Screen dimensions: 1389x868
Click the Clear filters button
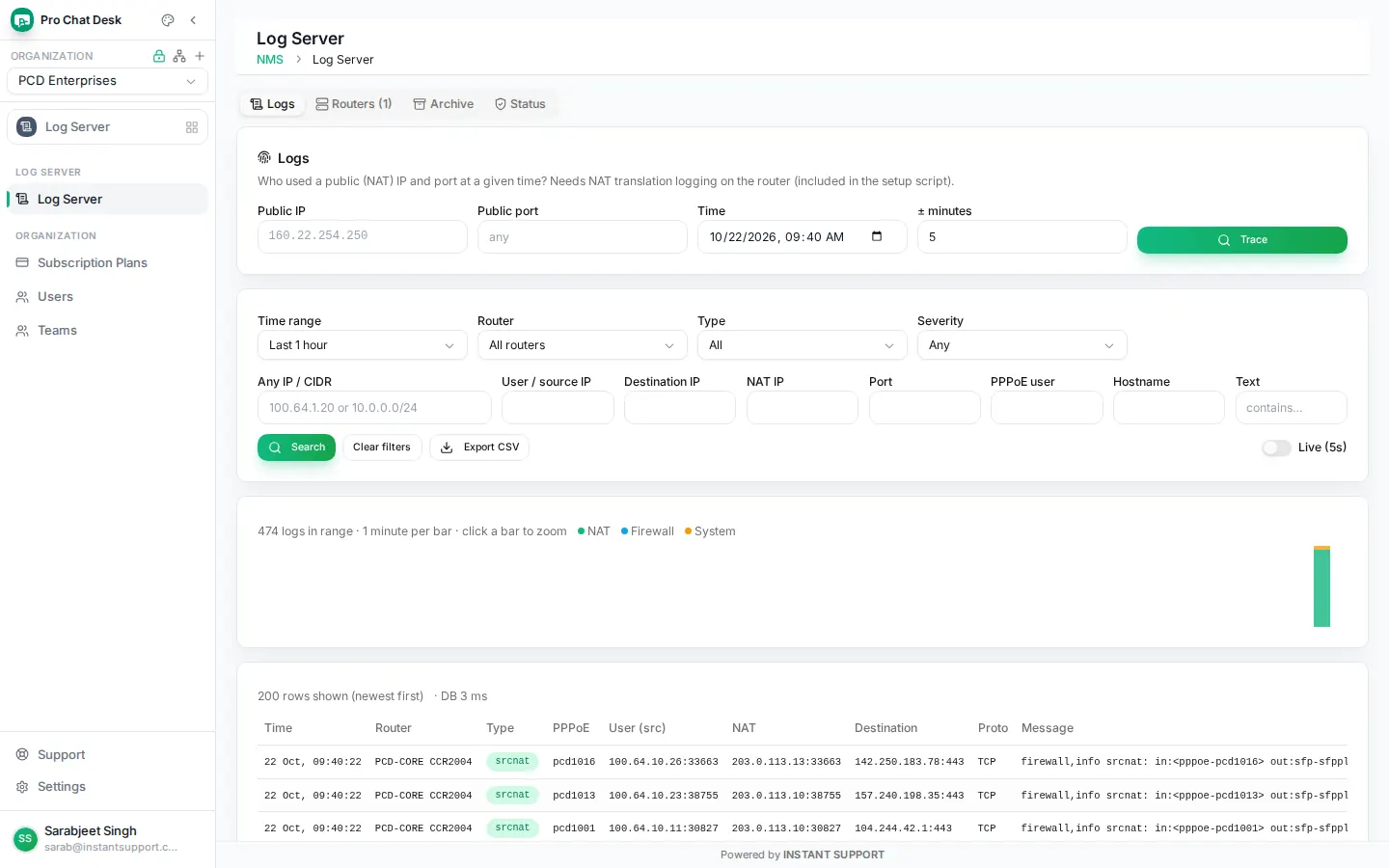pyautogui.click(x=382, y=448)
